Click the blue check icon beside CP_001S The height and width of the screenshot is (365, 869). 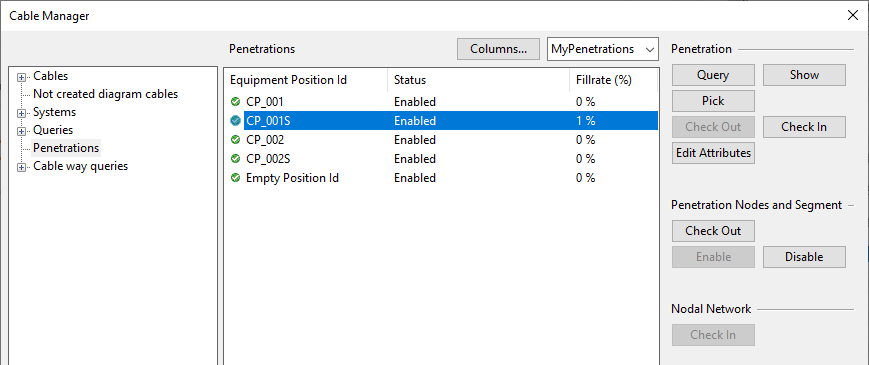[x=236, y=120]
